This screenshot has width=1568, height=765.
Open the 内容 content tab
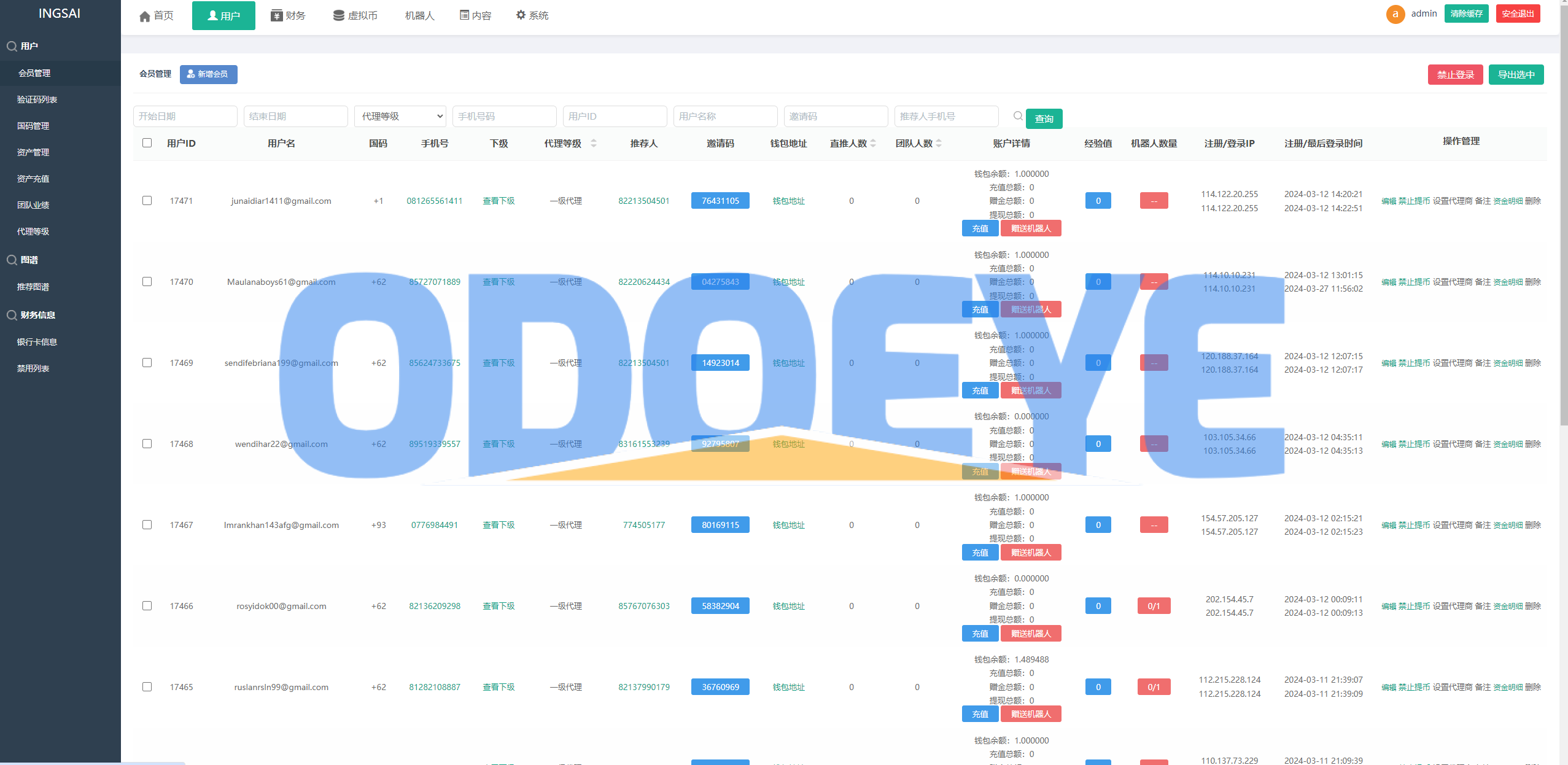click(475, 15)
